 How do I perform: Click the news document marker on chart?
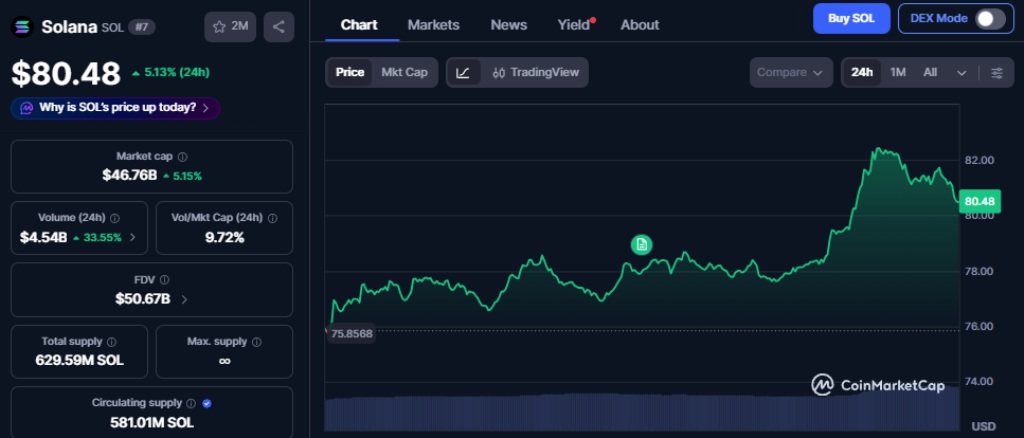(x=641, y=244)
